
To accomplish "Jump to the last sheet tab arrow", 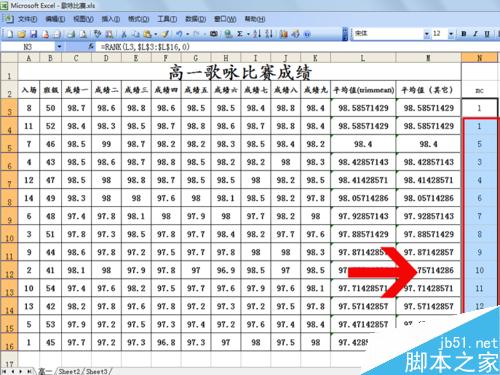I will 30,371.
